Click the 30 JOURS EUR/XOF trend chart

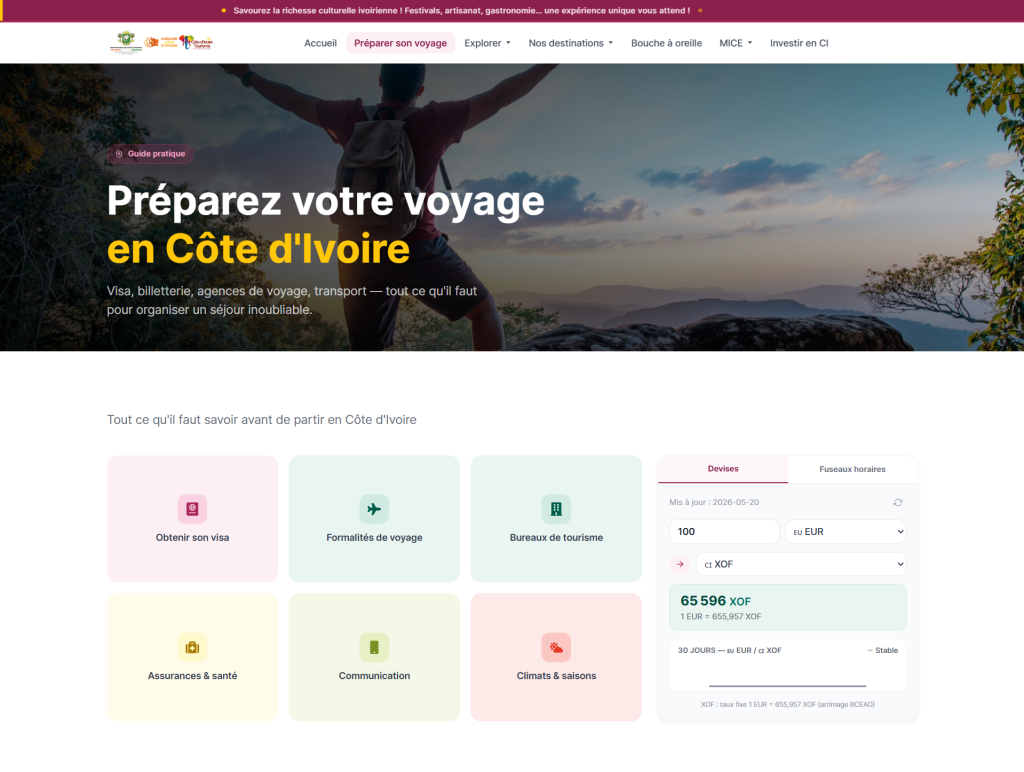tap(788, 666)
